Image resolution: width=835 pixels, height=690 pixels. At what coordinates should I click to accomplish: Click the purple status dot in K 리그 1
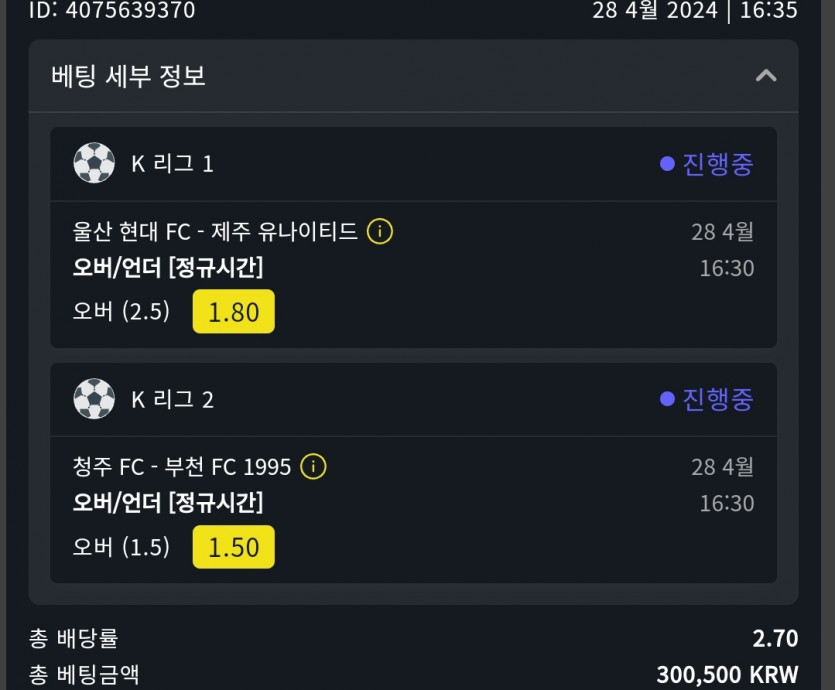click(x=667, y=164)
